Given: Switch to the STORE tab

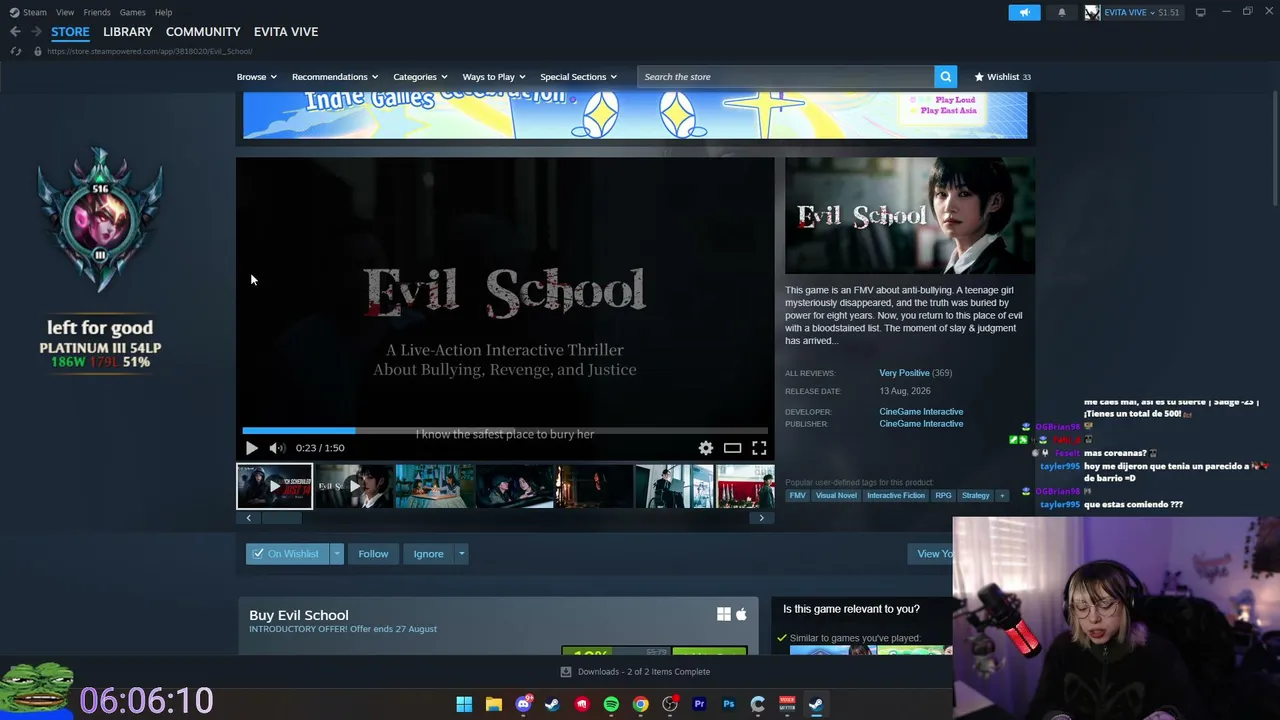Looking at the screenshot, I should pos(70,32).
